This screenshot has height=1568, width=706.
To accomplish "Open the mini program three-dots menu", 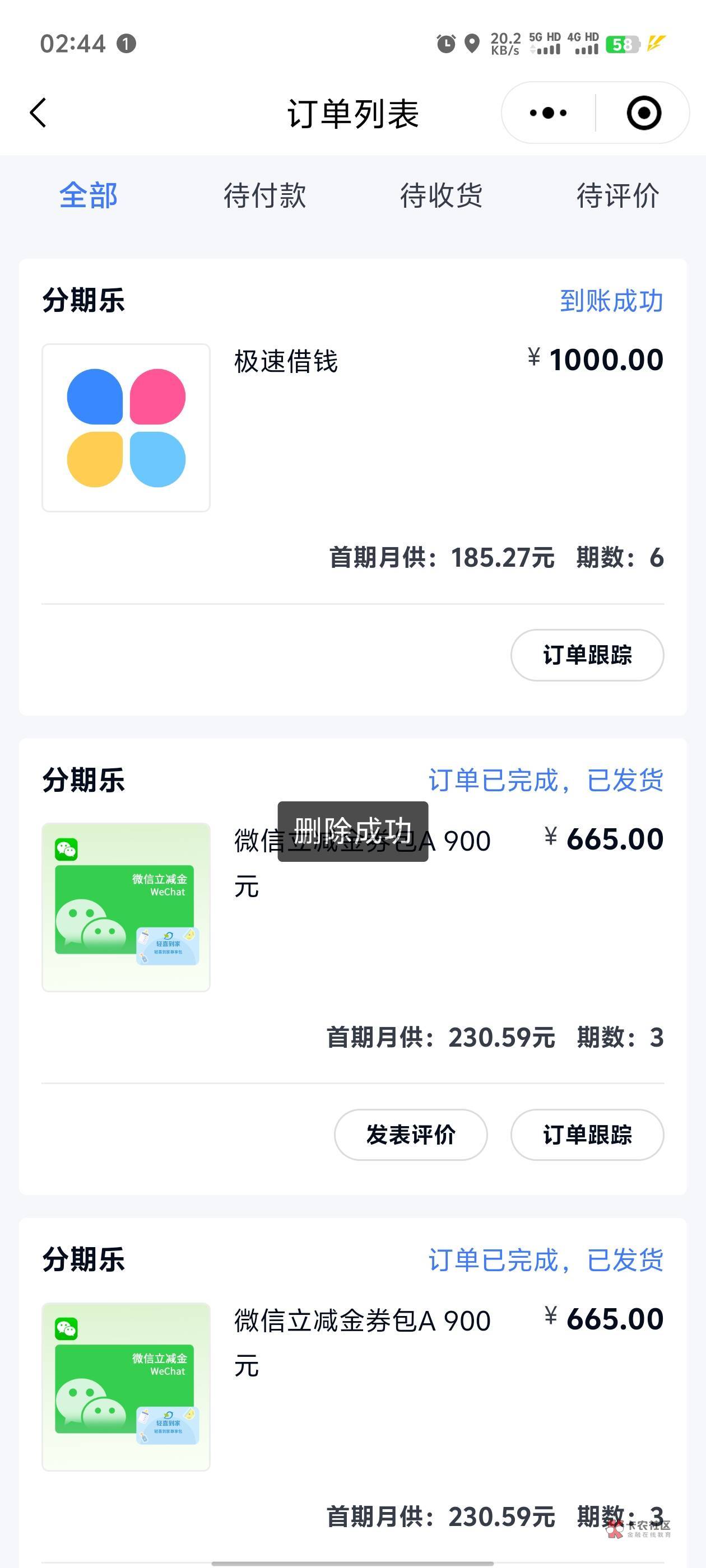I will coord(548,113).
